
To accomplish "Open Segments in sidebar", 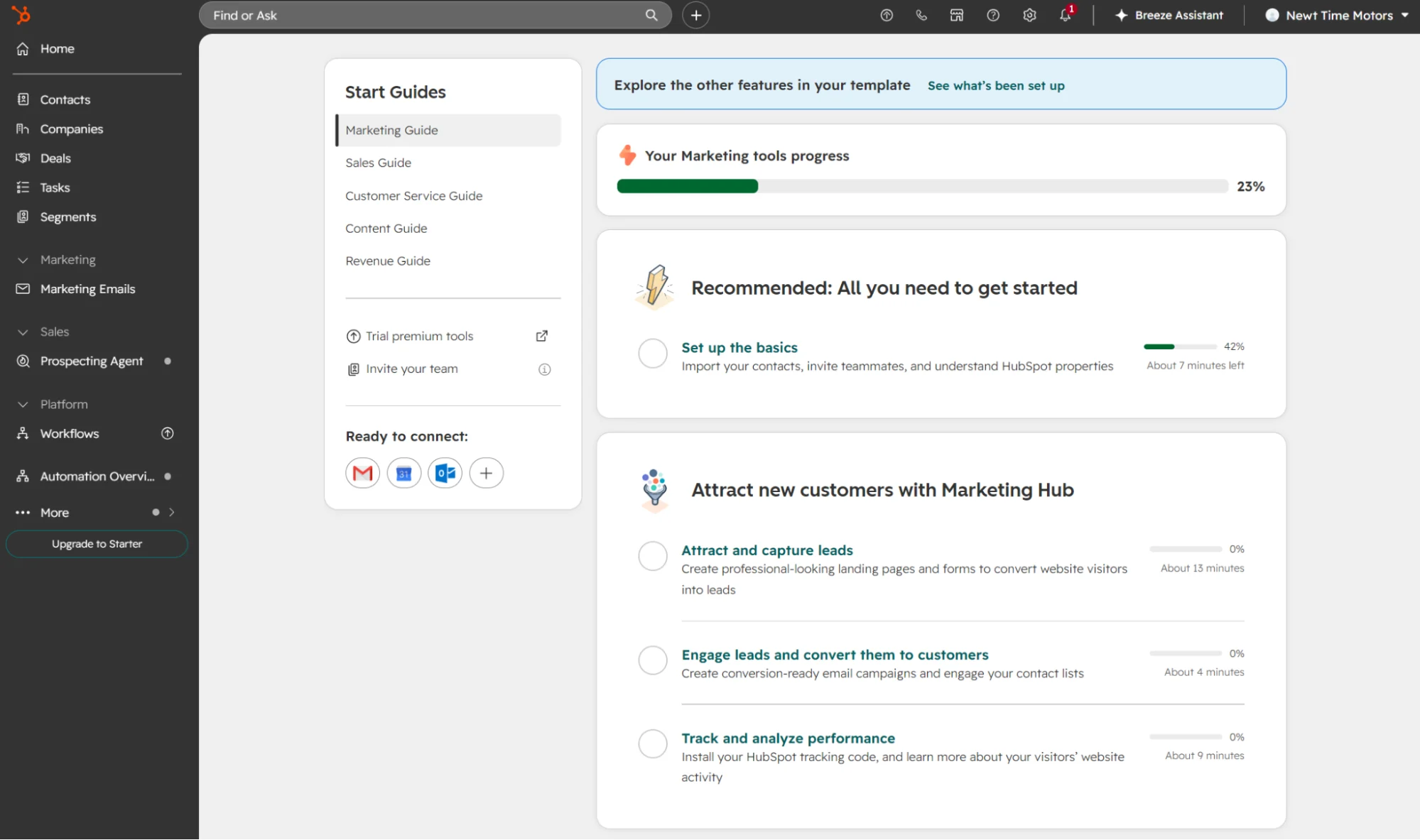I will [67, 217].
